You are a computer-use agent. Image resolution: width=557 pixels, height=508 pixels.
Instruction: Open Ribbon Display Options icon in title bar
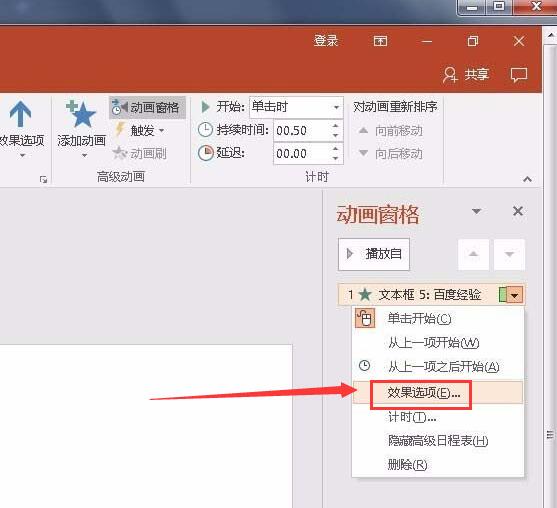[x=380, y=41]
